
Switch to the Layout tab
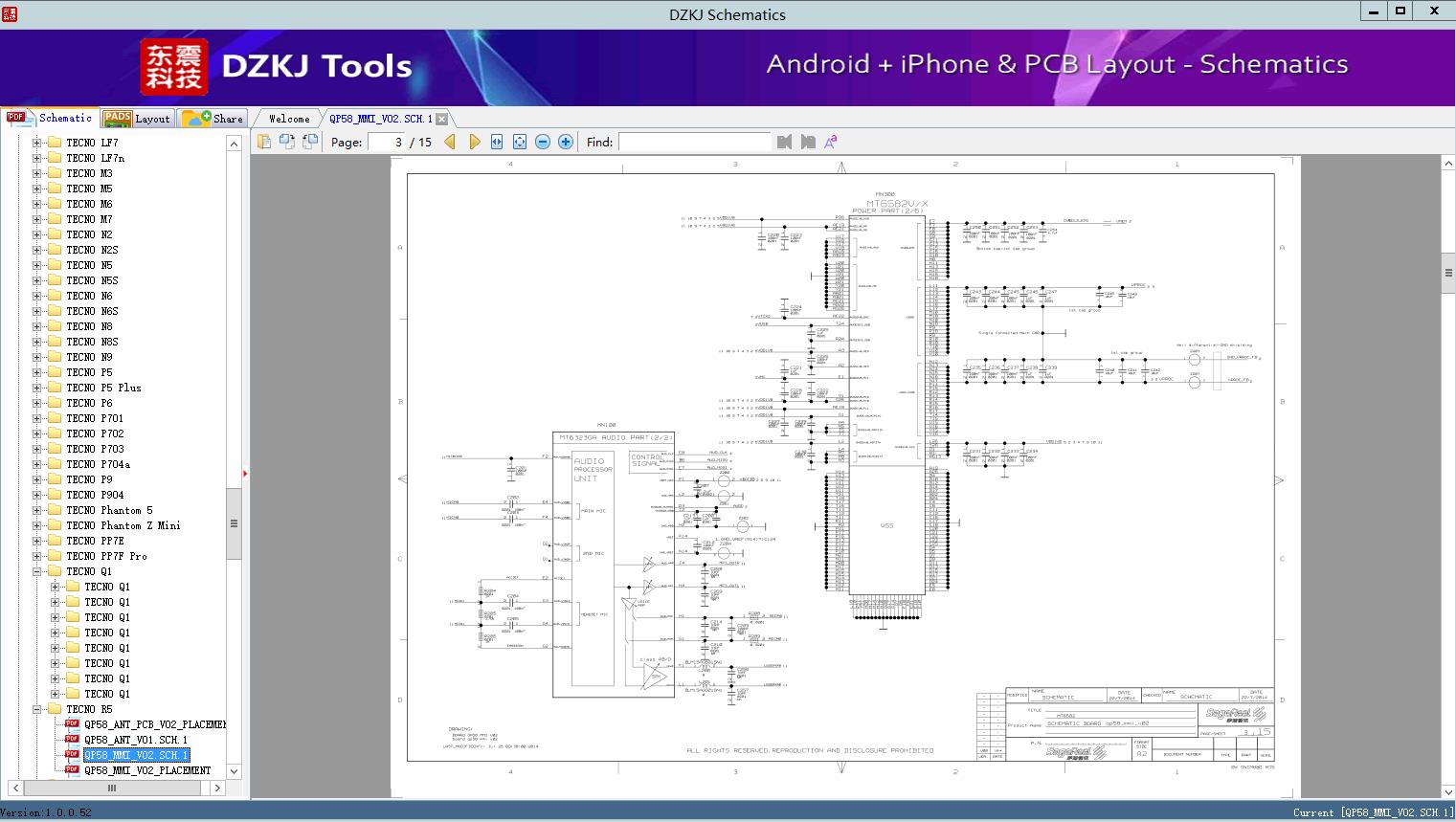[136, 119]
